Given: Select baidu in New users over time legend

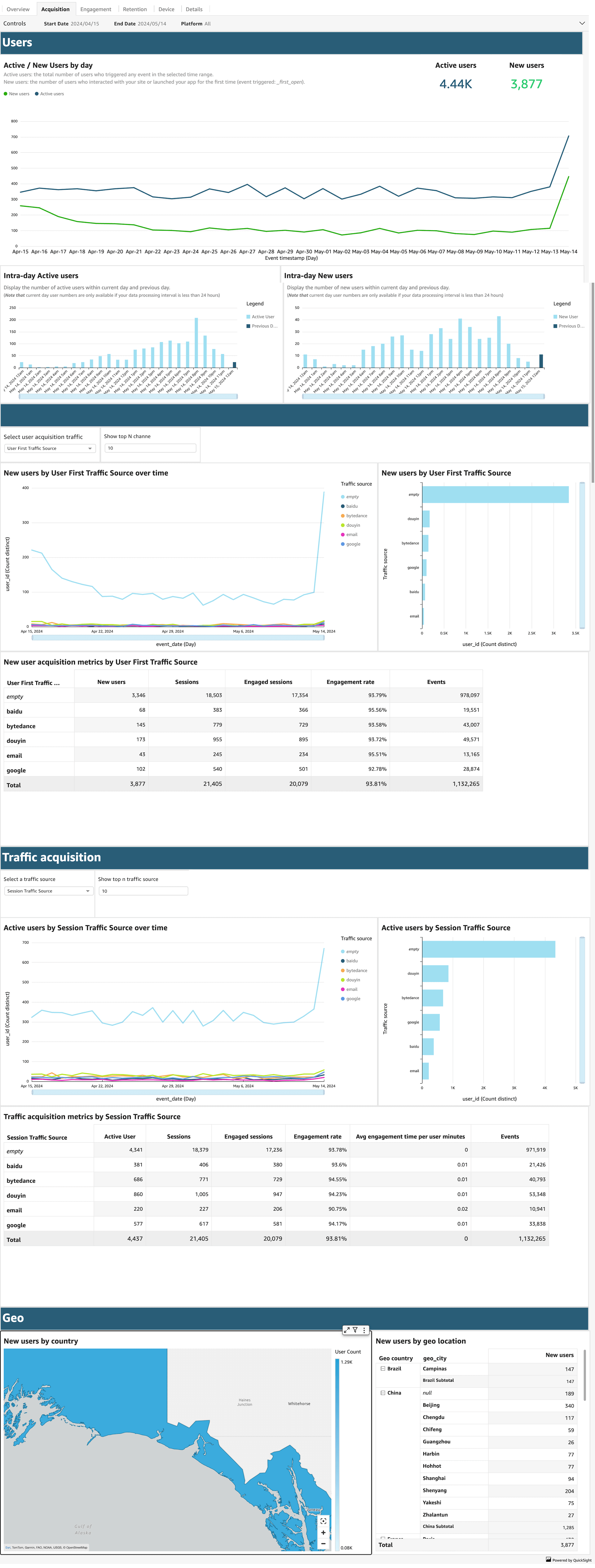Looking at the screenshot, I should [349, 506].
